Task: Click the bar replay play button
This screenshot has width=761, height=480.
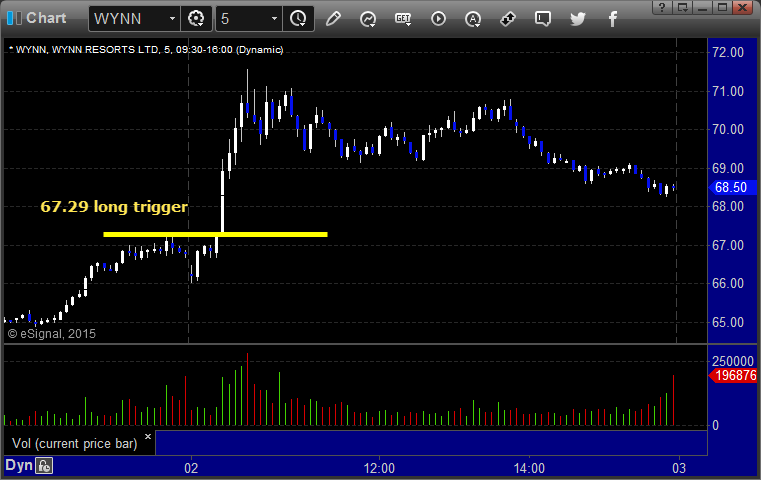Action: [x=438, y=19]
